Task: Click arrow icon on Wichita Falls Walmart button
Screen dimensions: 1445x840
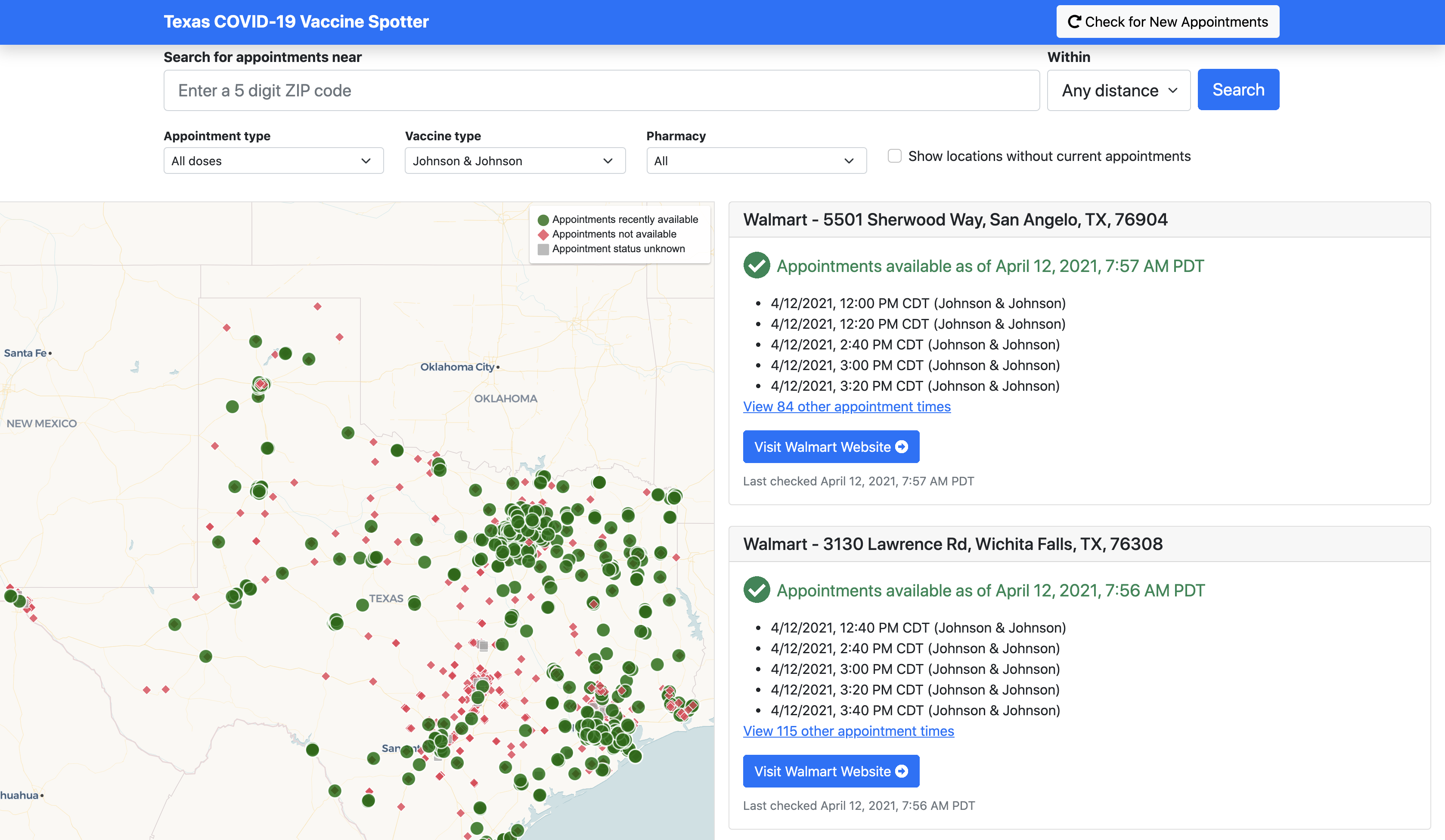Action: click(x=902, y=771)
